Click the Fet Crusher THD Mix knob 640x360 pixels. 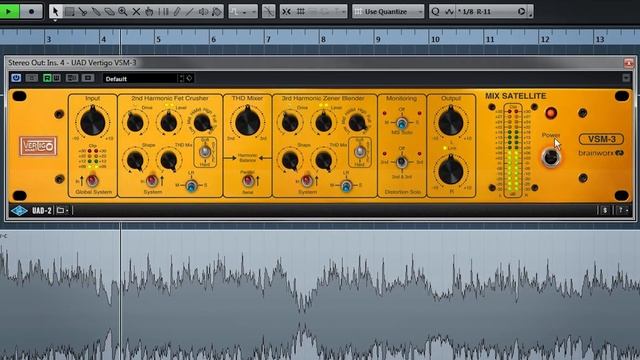pos(169,160)
